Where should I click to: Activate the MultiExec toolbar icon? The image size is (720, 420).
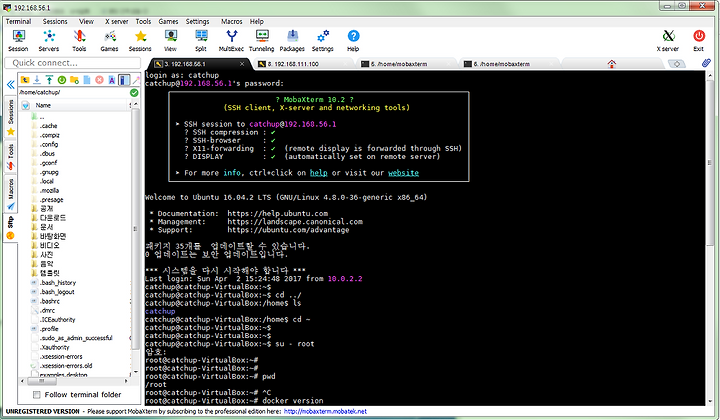click(x=231, y=40)
